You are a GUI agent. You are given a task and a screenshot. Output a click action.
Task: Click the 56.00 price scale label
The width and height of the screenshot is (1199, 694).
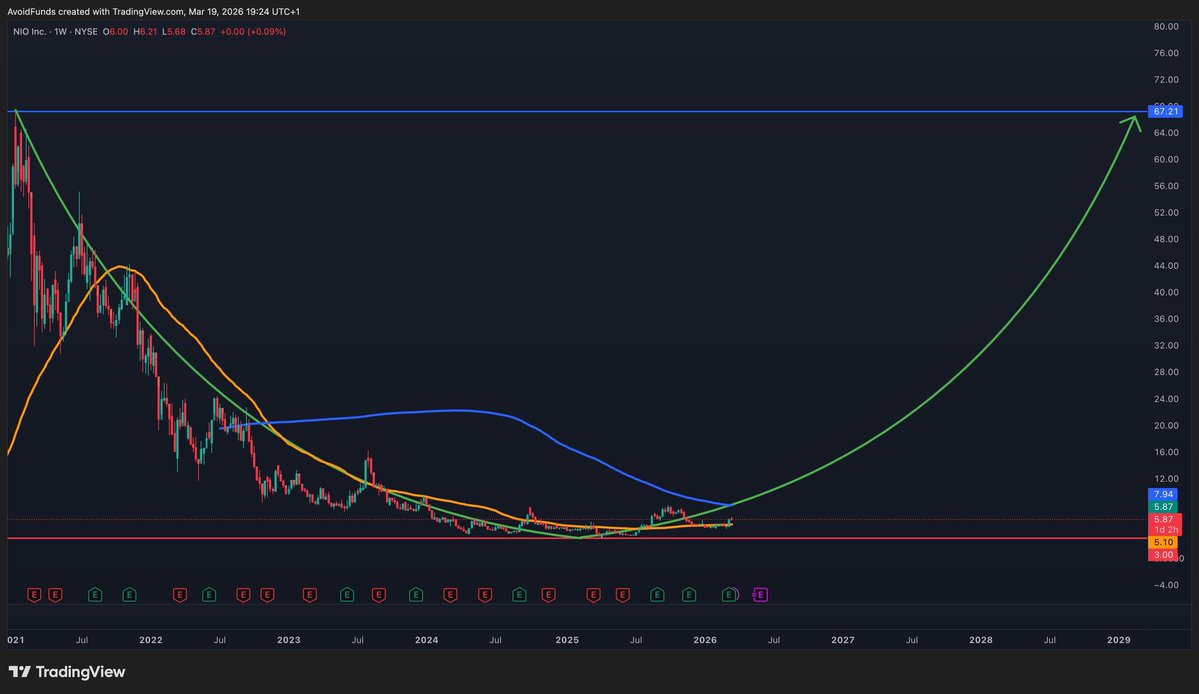1166,186
